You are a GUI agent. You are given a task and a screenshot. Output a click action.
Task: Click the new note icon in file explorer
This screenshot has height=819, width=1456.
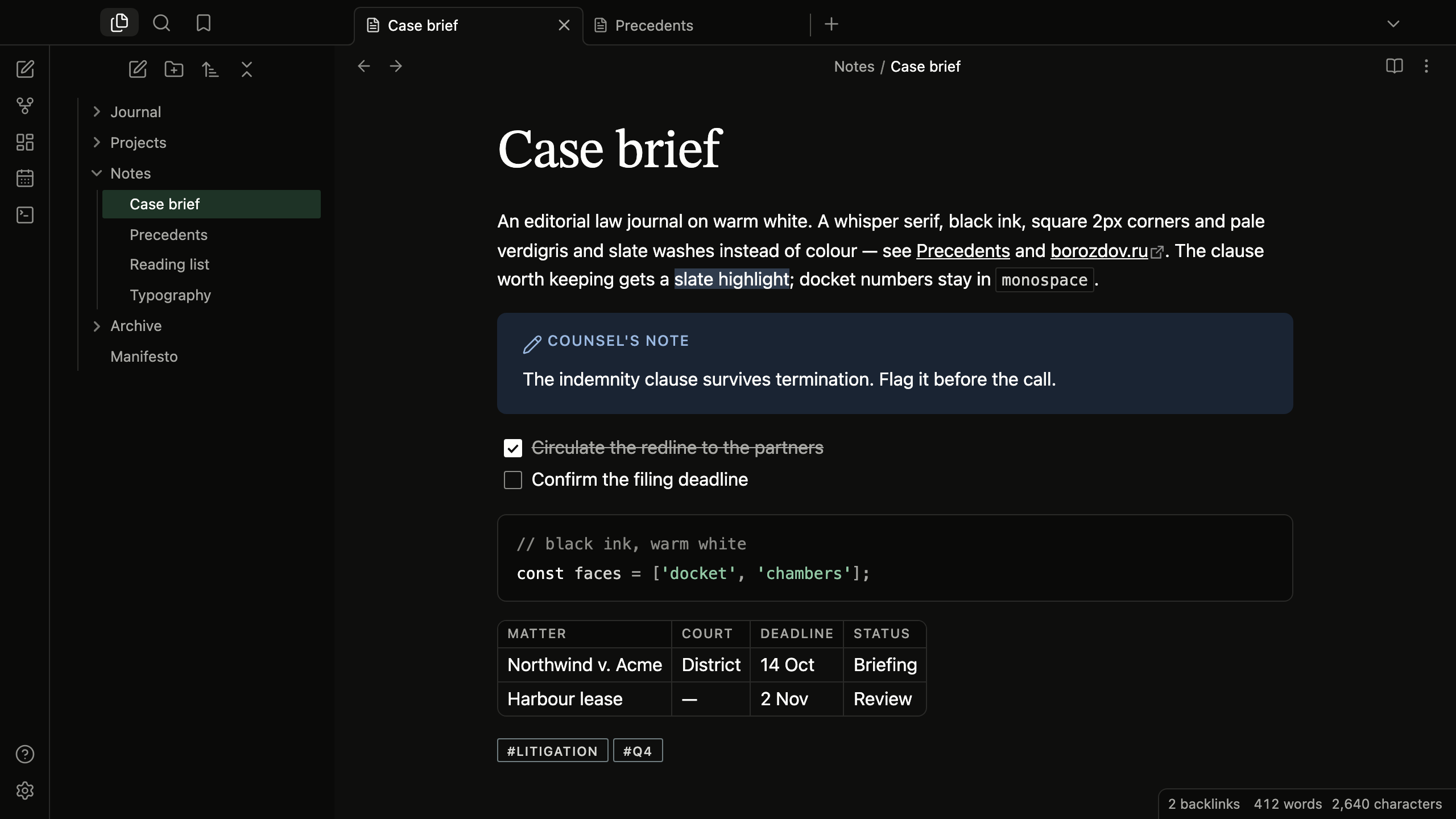click(138, 69)
